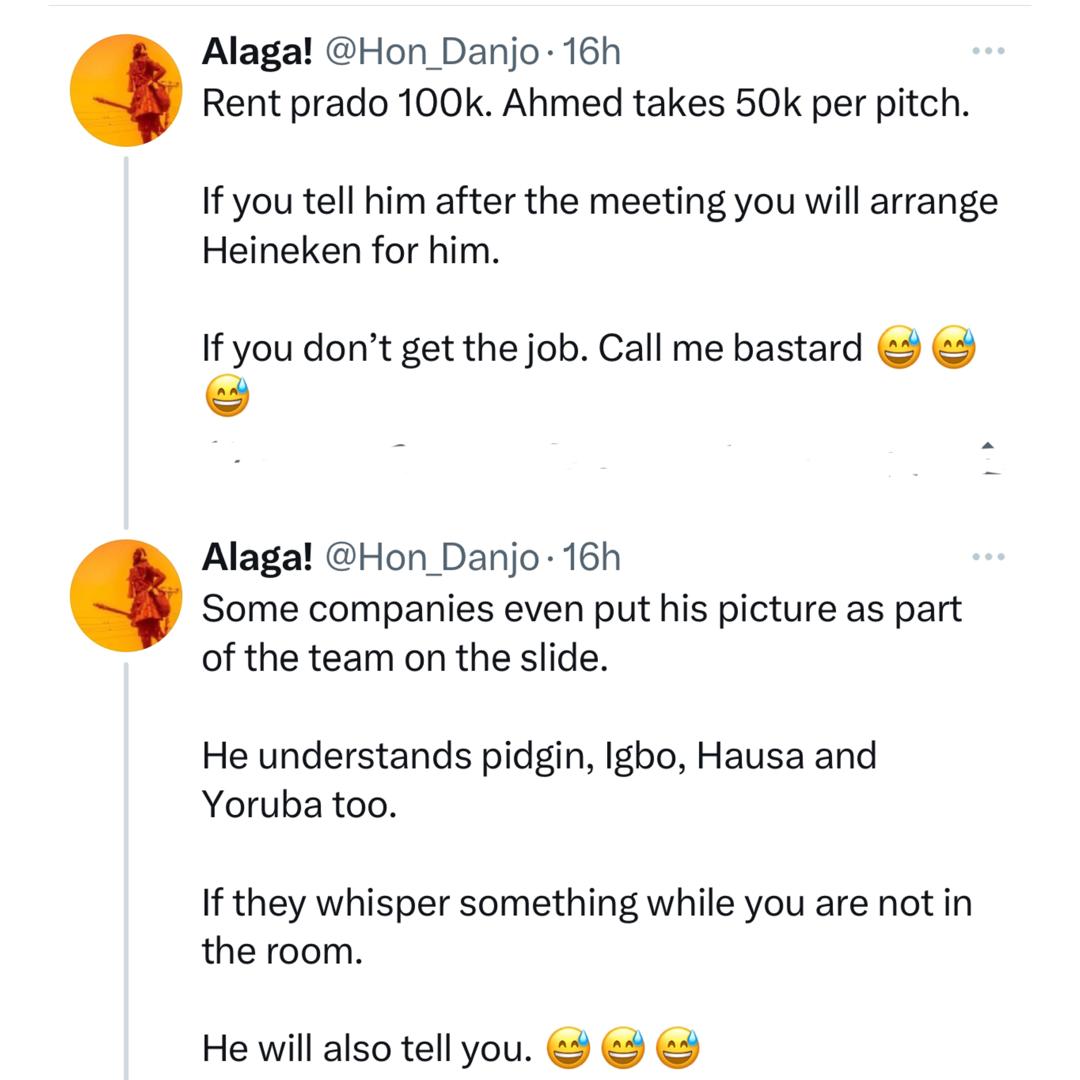1080x1080 pixels.
Task: Click the avatar beside the Some companies tweet
Action: [125, 596]
